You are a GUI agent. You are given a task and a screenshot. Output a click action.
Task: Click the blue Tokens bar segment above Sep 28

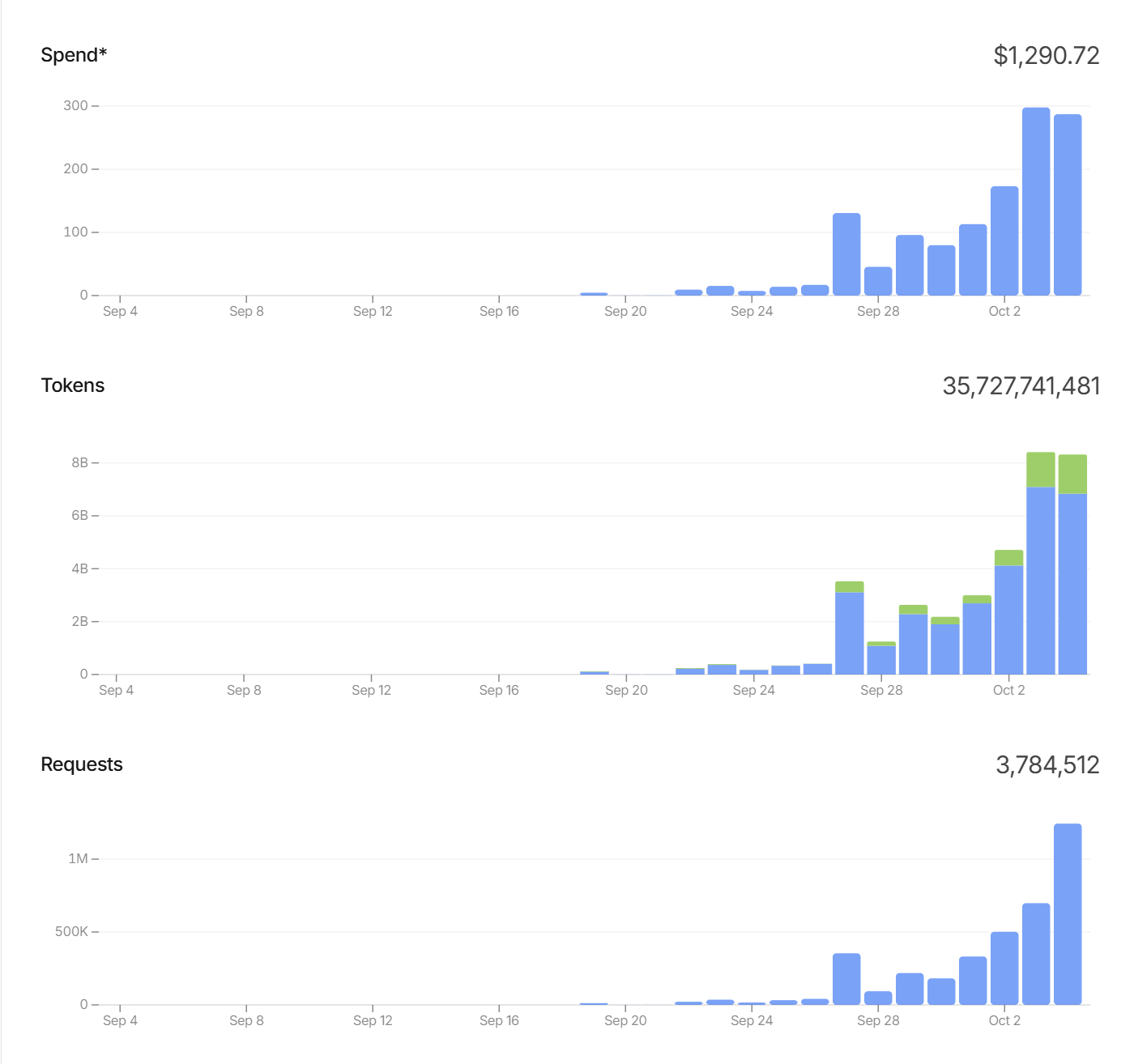[x=881, y=660]
